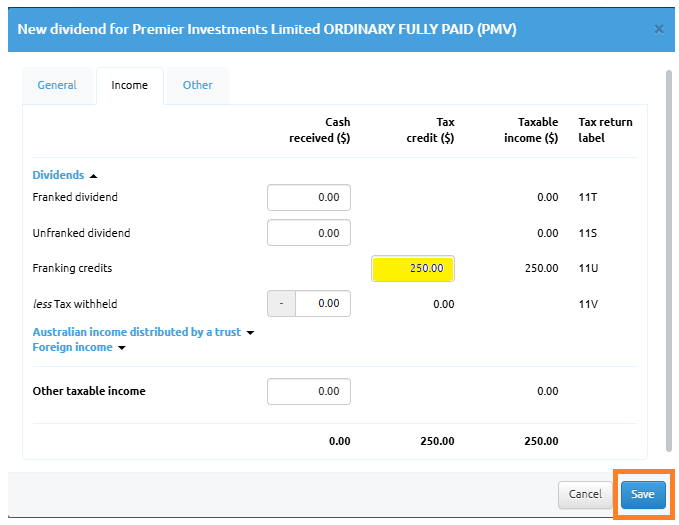Open the Other tab
The width and height of the screenshot is (679, 525).
197,85
